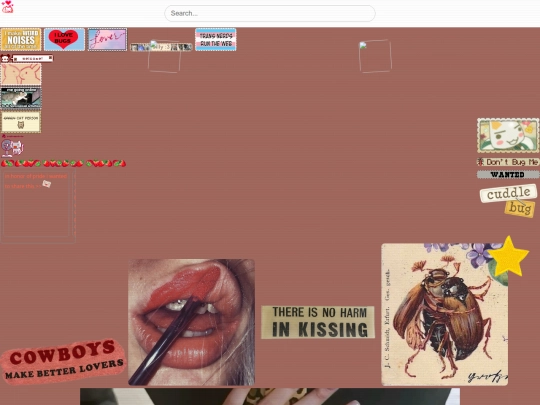Open the Toro white cat stamp
540x405 pixels.
click(x=508, y=135)
